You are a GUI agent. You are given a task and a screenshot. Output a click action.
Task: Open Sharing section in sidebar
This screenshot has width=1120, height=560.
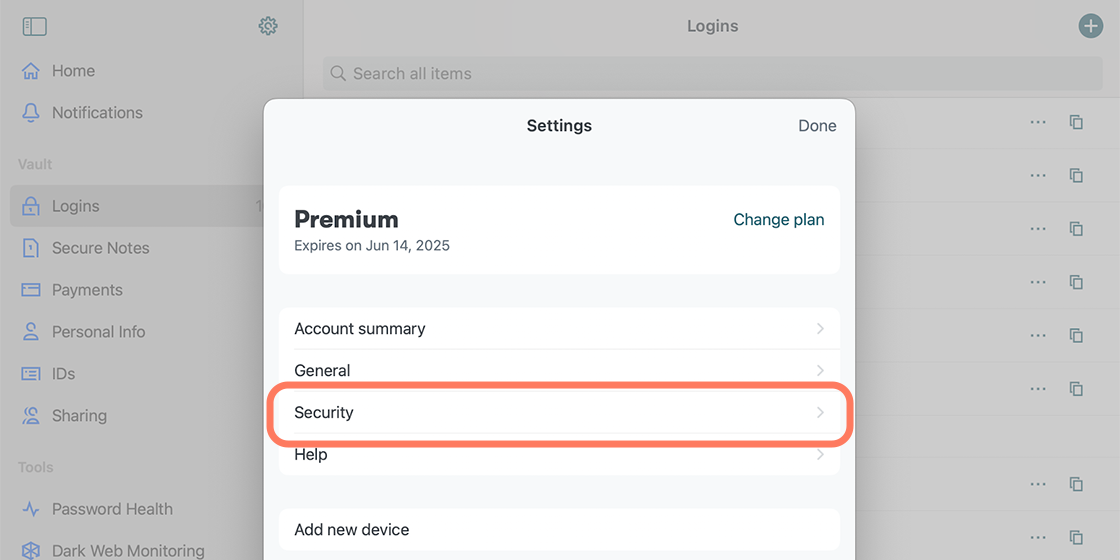coord(64,416)
